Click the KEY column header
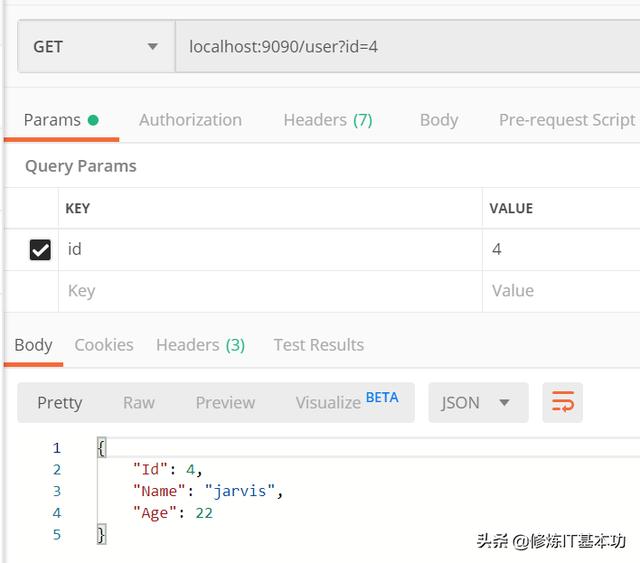Screen dimensions: 640x563 [x=78, y=208]
